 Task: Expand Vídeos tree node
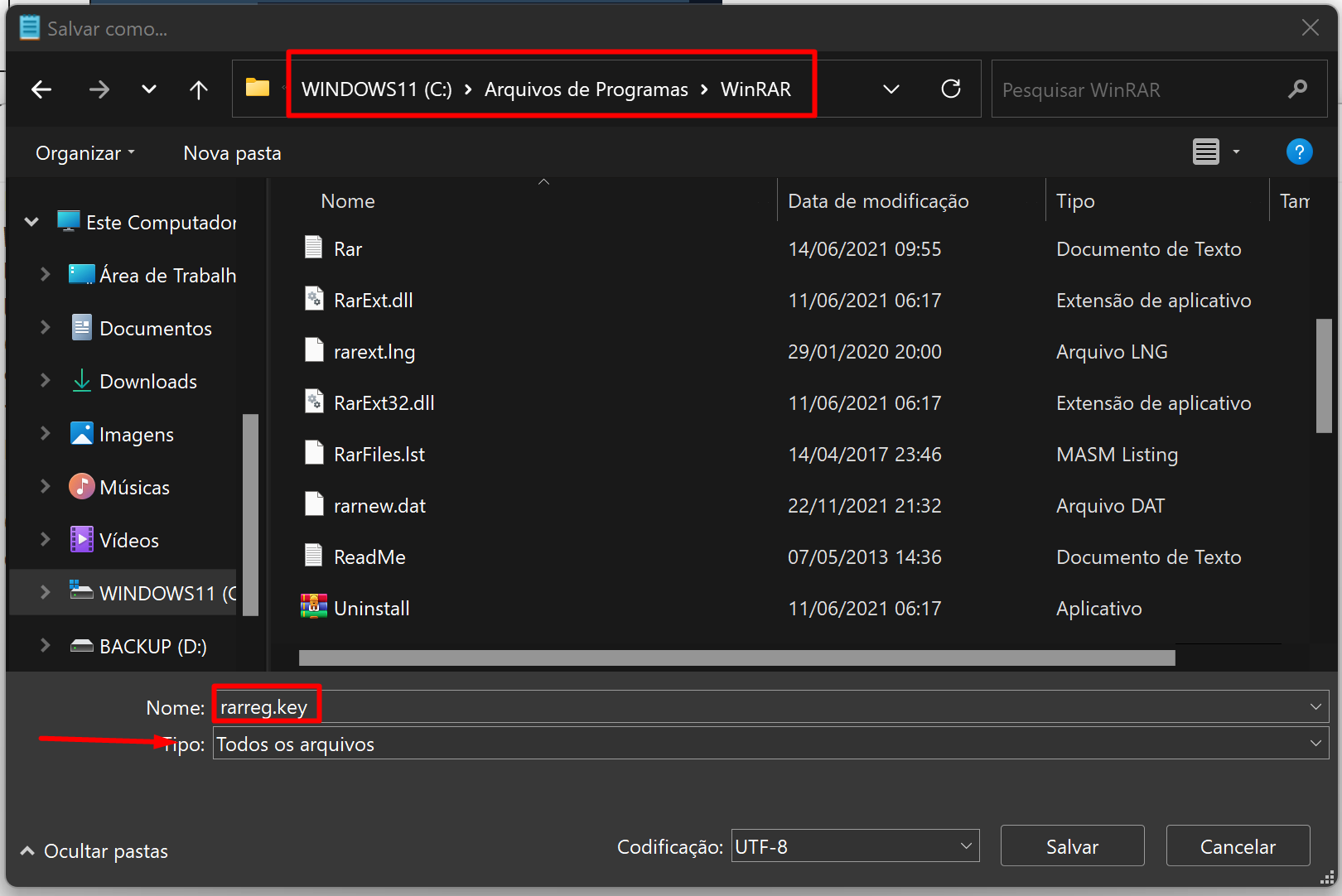click(46, 539)
